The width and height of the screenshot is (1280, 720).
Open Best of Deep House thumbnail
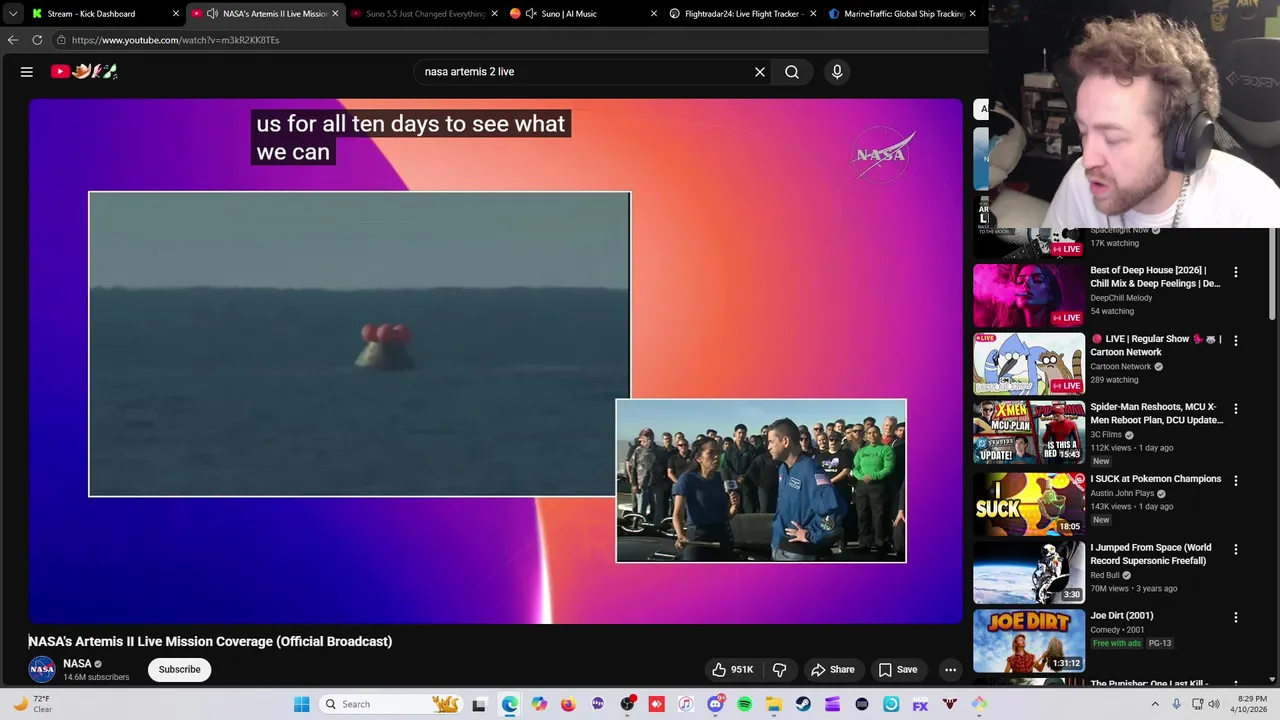click(1029, 295)
